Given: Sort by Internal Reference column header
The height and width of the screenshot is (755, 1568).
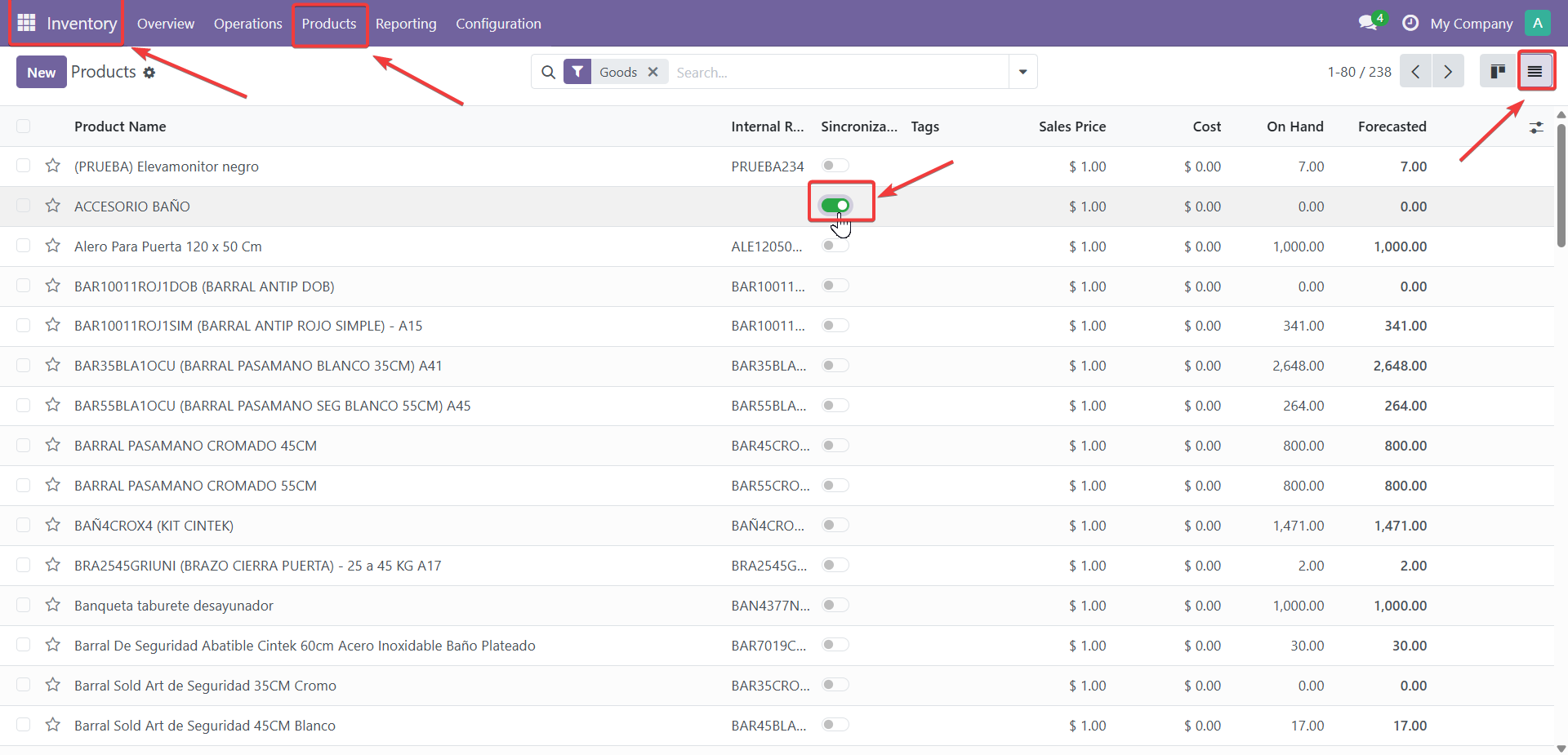Looking at the screenshot, I should coord(768,127).
